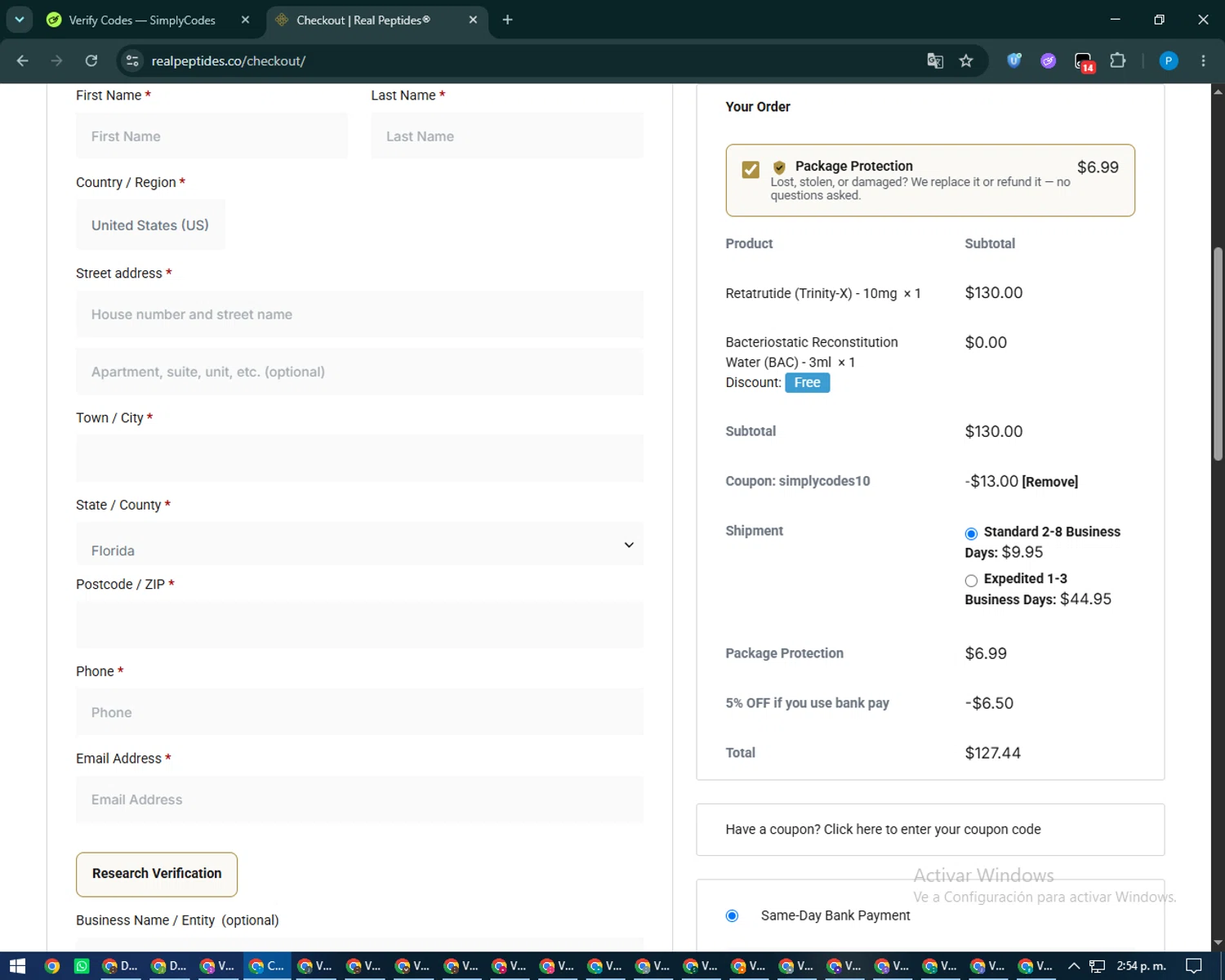1225x980 pixels.
Task: Open the Windows Start menu
Action: 17,966
